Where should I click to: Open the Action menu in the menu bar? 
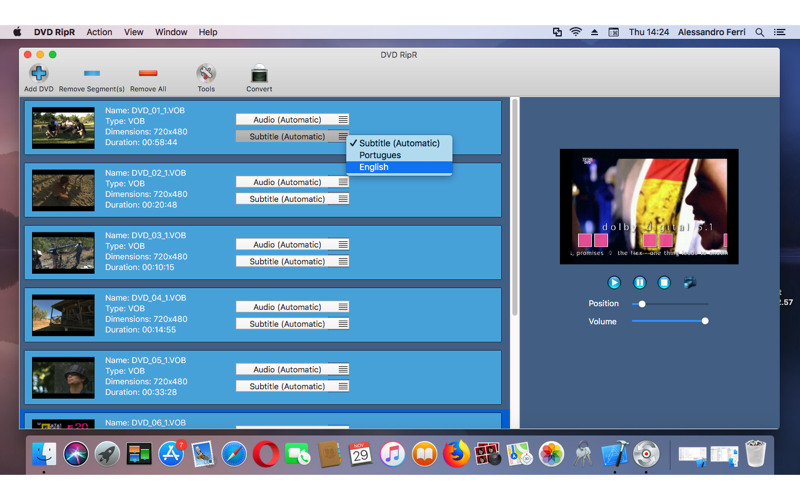(99, 32)
